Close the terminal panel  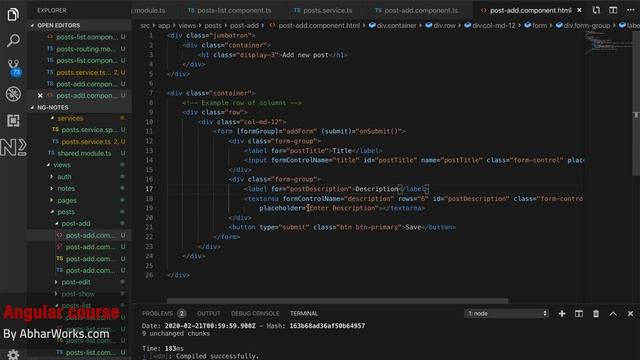(630, 313)
